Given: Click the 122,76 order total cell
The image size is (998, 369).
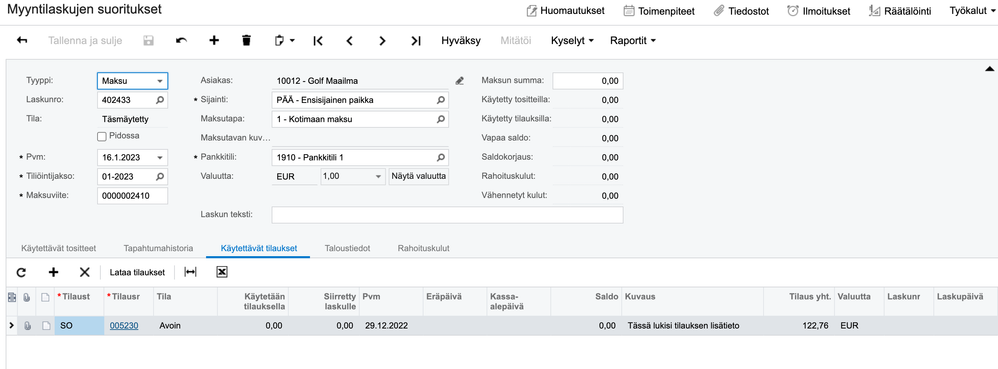Looking at the screenshot, I should pyautogui.click(x=798, y=326).
